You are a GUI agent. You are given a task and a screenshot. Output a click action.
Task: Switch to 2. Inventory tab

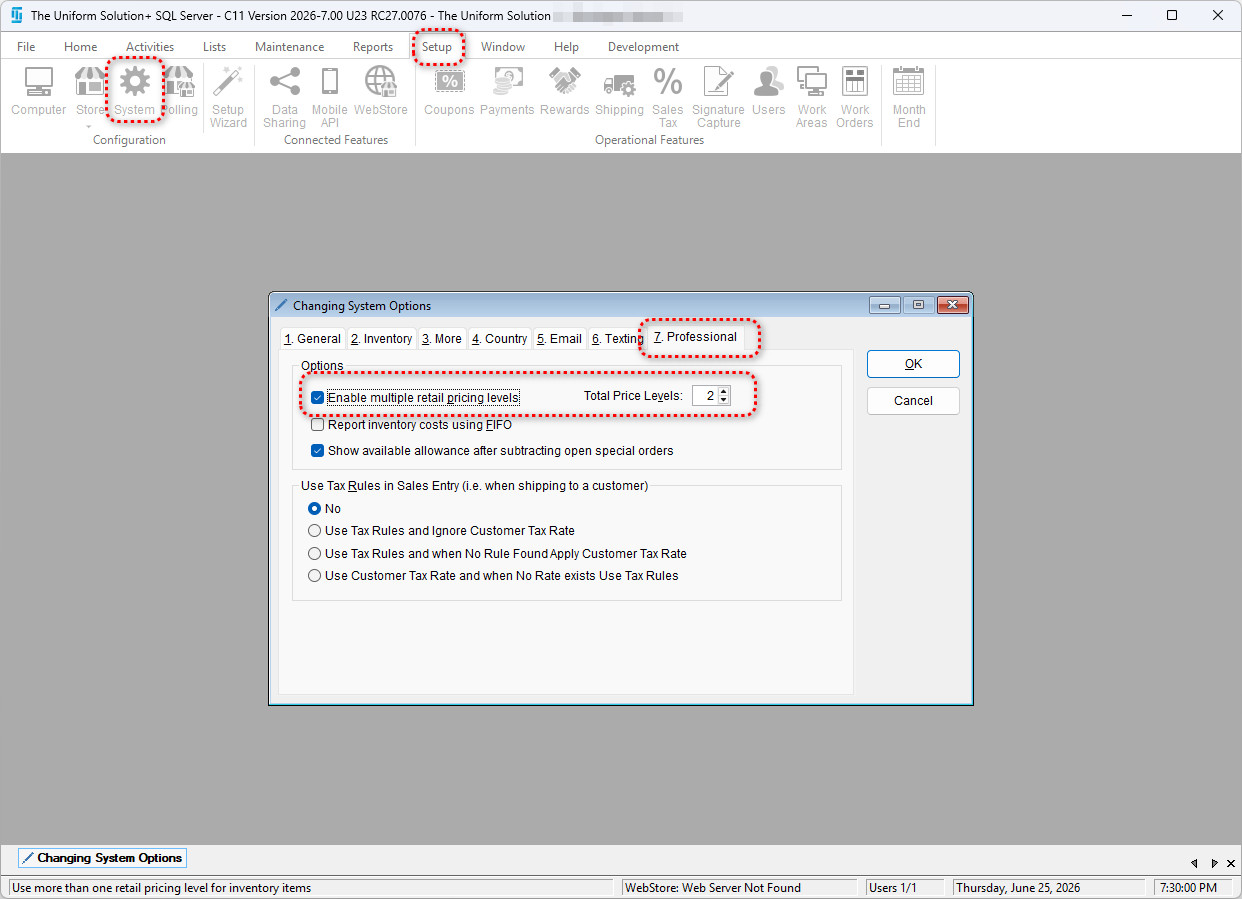[381, 339]
